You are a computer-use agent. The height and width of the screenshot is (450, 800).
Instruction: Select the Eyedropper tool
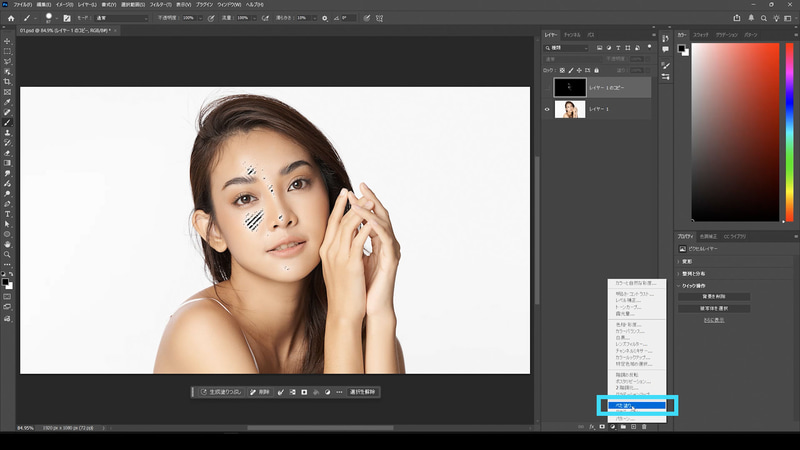pyautogui.click(x=8, y=102)
